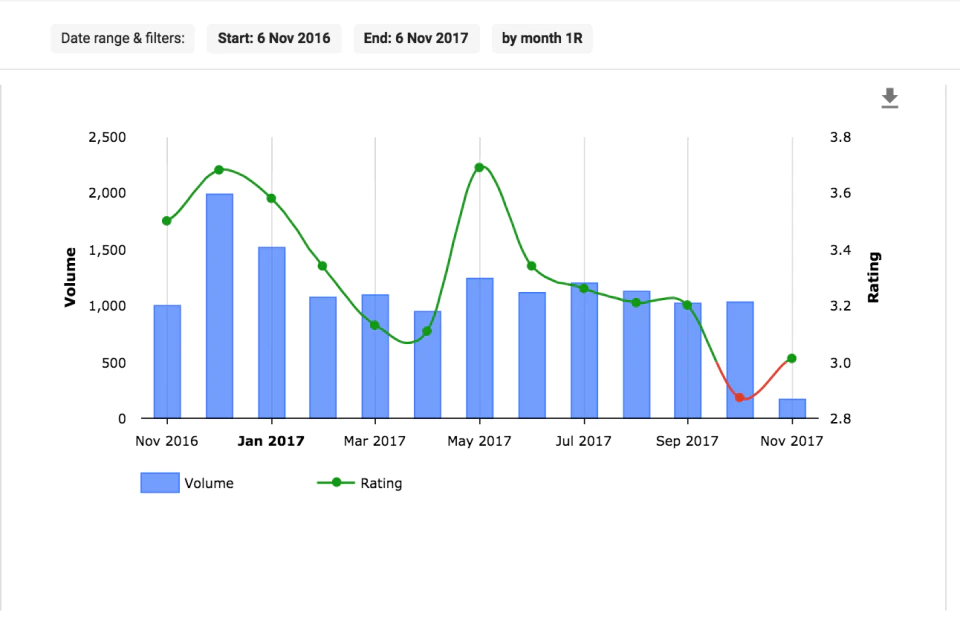Screen dimensions: 960x633
Task: Click the Date range & filters button
Action: [x=122, y=39]
